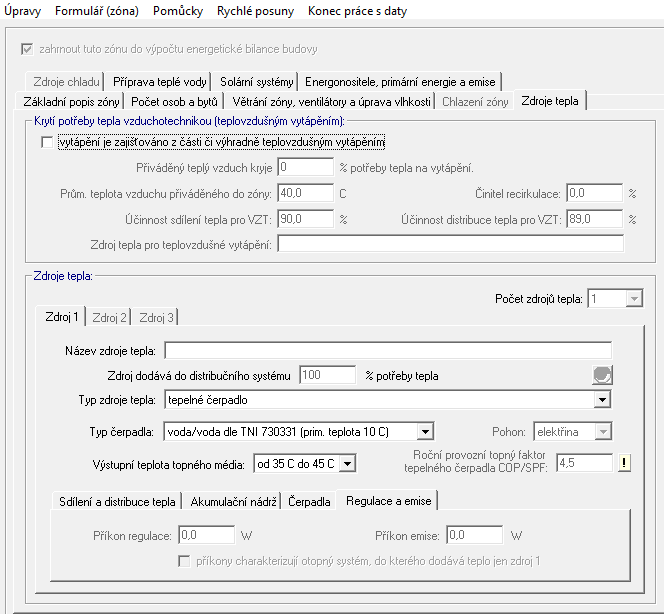Click Název zdroje tepla input field
Viewport: 664px width, 614px height.
coord(388,351)
